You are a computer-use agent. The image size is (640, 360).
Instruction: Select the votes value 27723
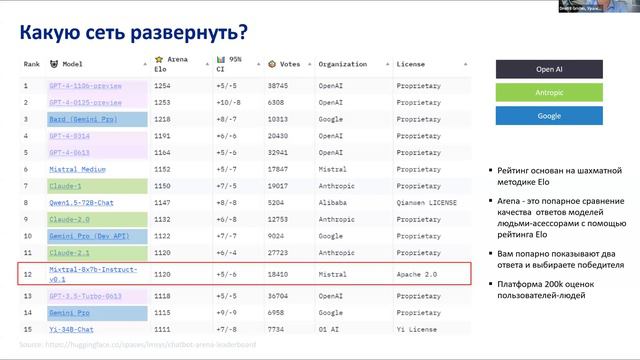click(278, 253)
